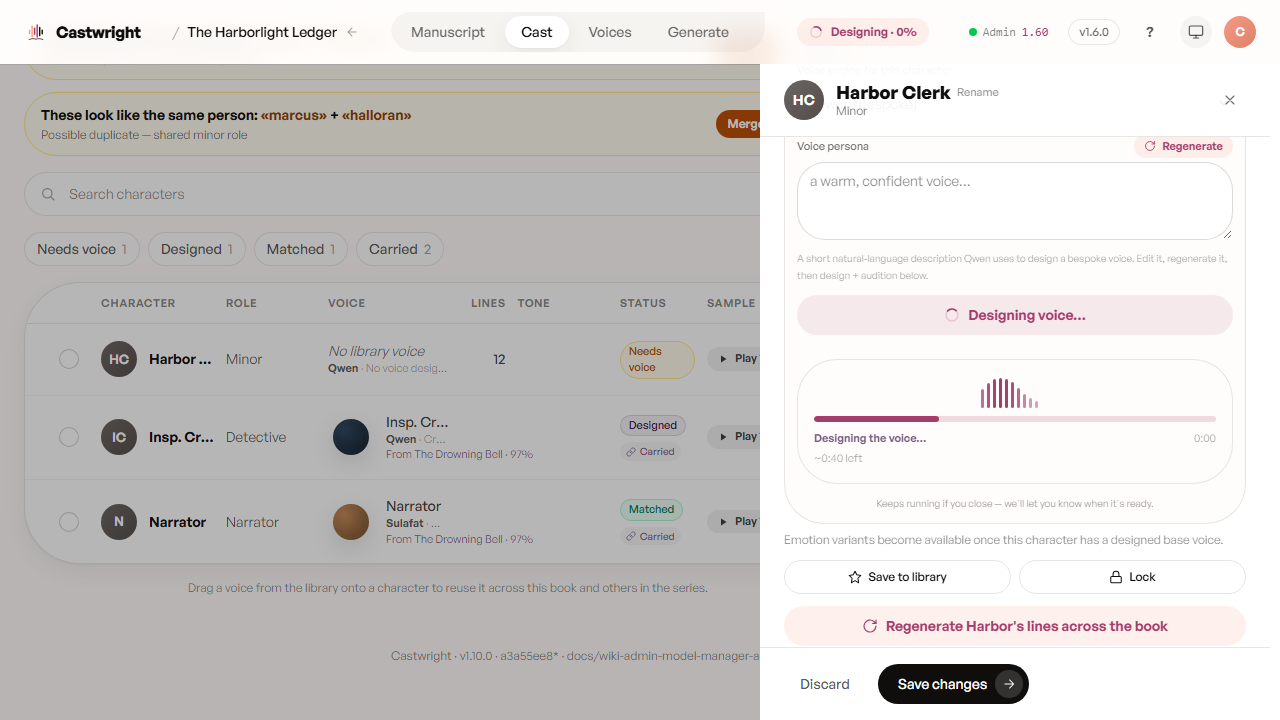Click the voice design progress bar
The height and width of the screenshot is (720, 1280).
1015,419
